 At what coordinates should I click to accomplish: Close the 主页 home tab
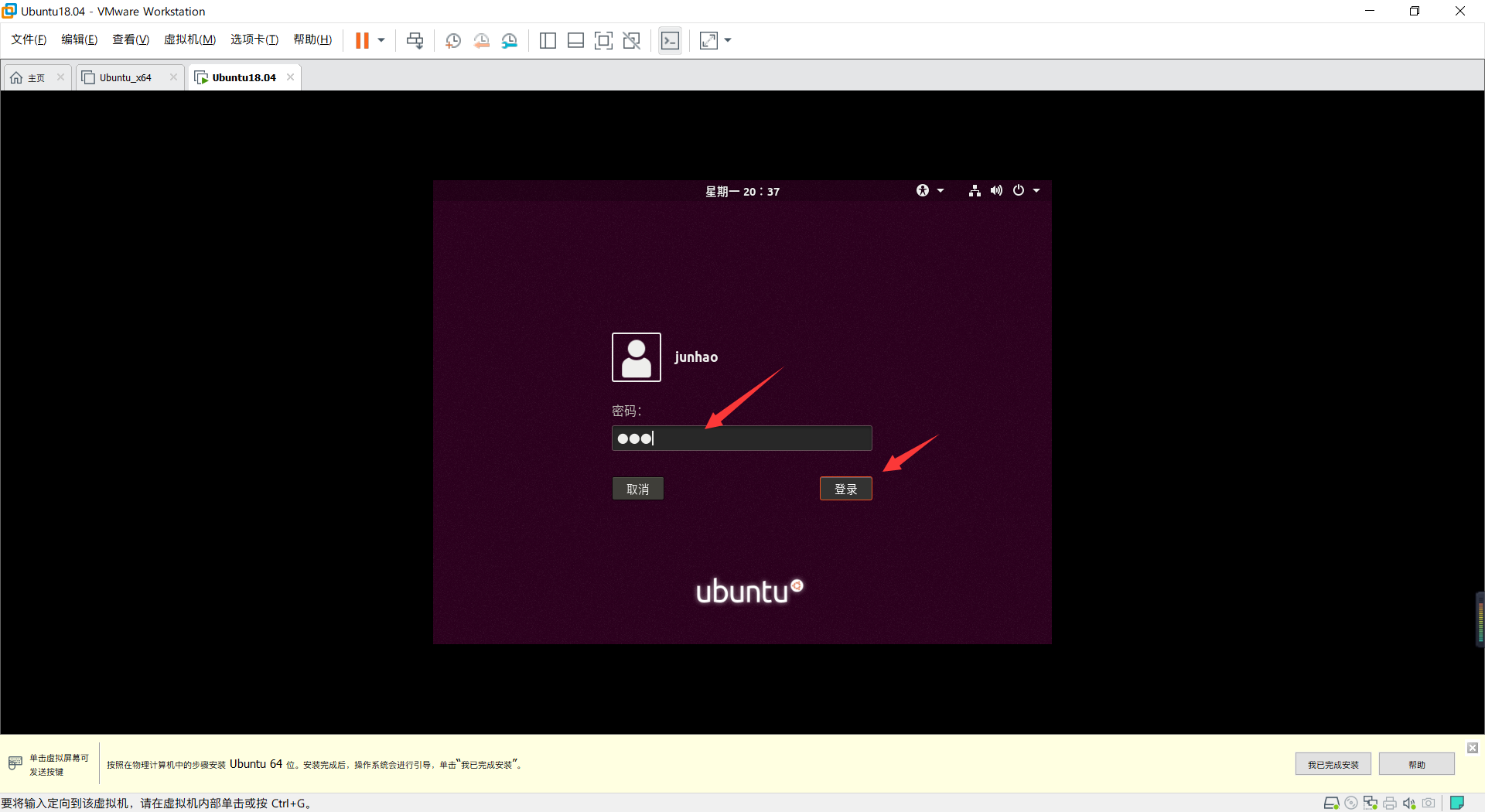(x=60, y=77)
